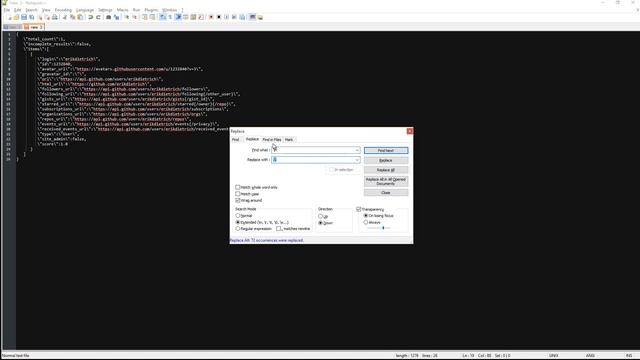Copy selection using toolbar icon
Image resolution: width=640 pixels, height=360 pixels.
73,17
